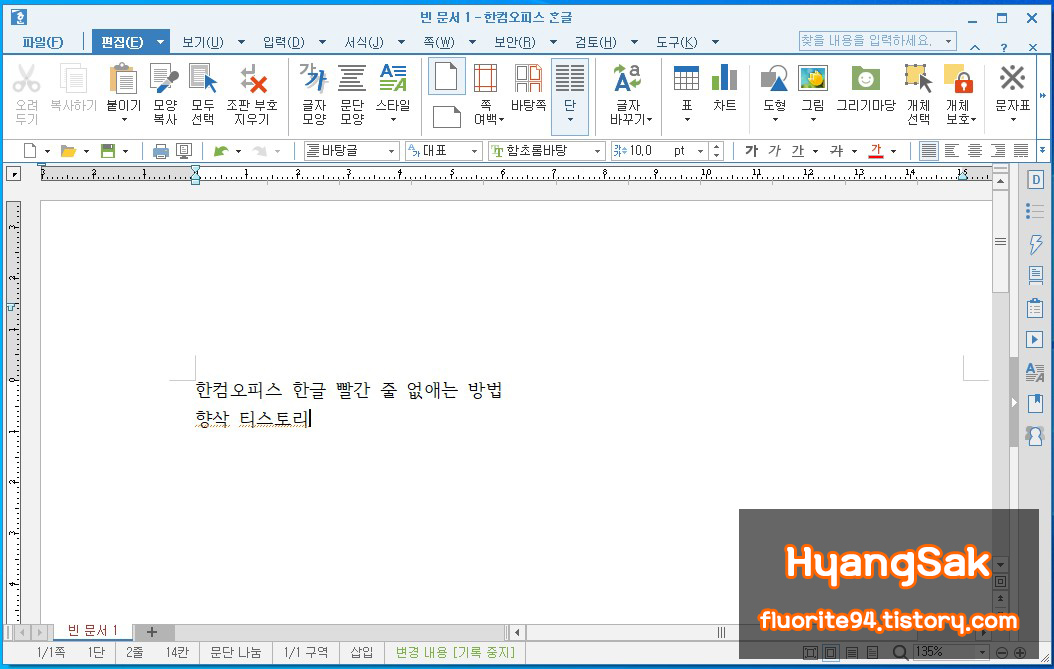Screen dimensions: 1054x669
Task: Click the print preview icon
Action: click(x=184, y=151)
